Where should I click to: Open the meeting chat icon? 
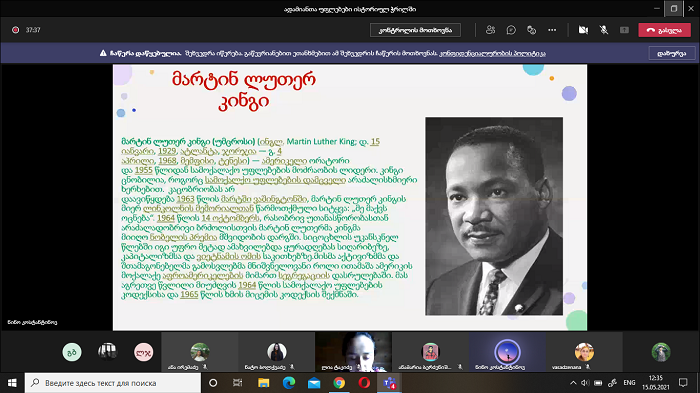pyautogui.click(x=511, y=30)
